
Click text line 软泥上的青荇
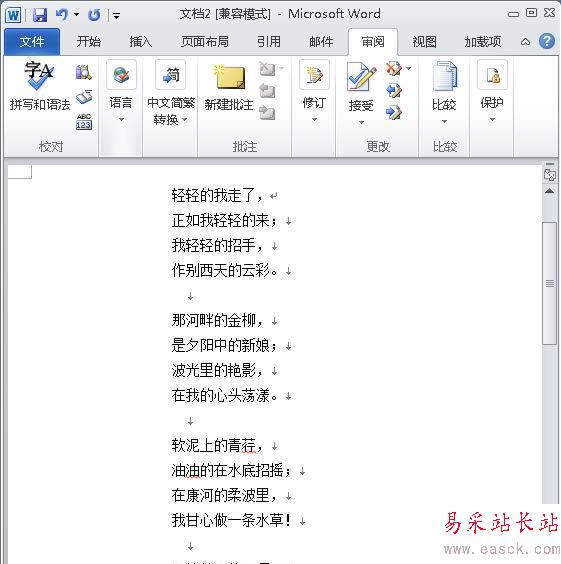[x=217, y=445]
